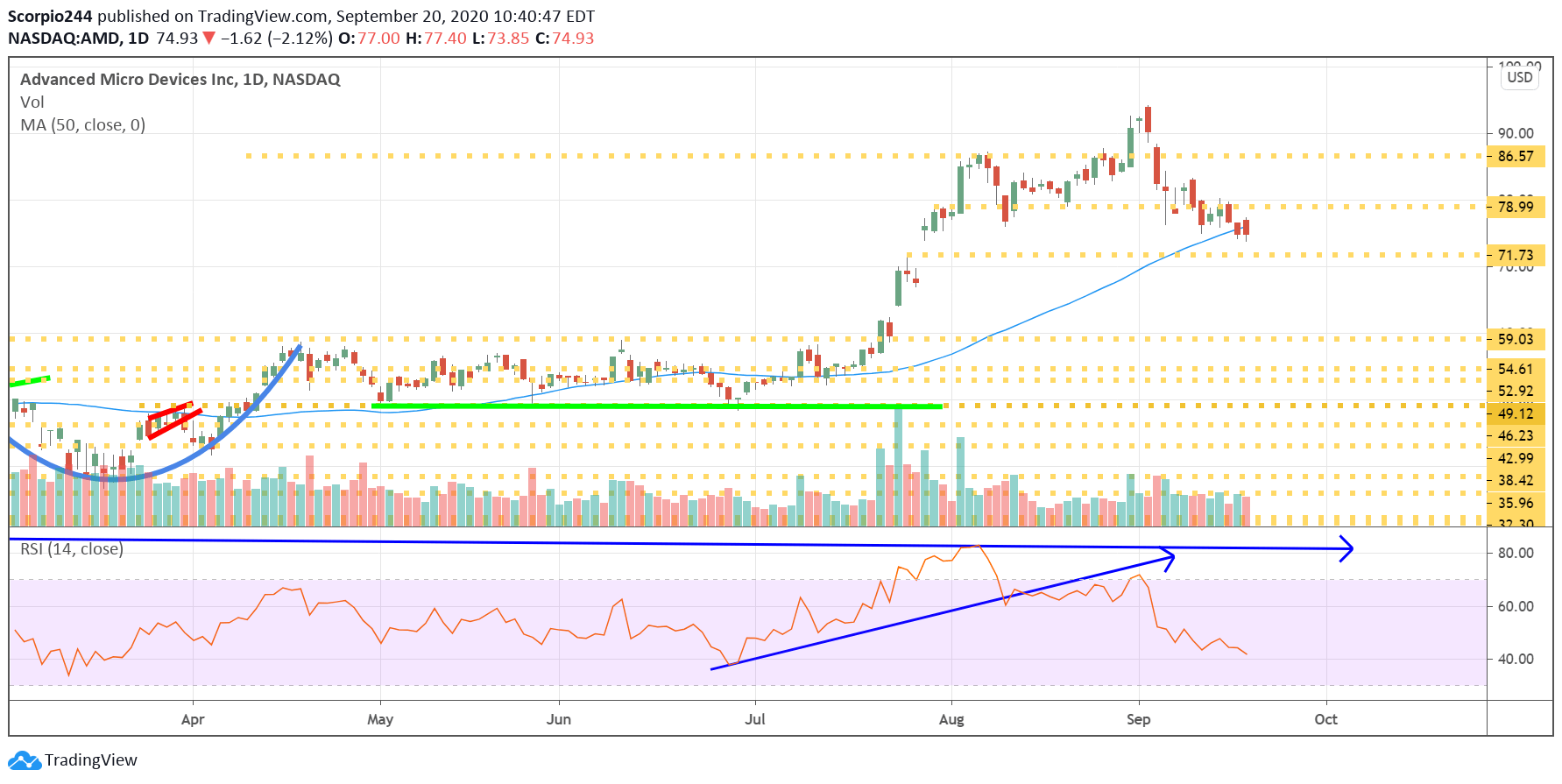Click the 78.99 price level label
The height and width of the screenshot is (784, 1562).
pos(1516,207)
